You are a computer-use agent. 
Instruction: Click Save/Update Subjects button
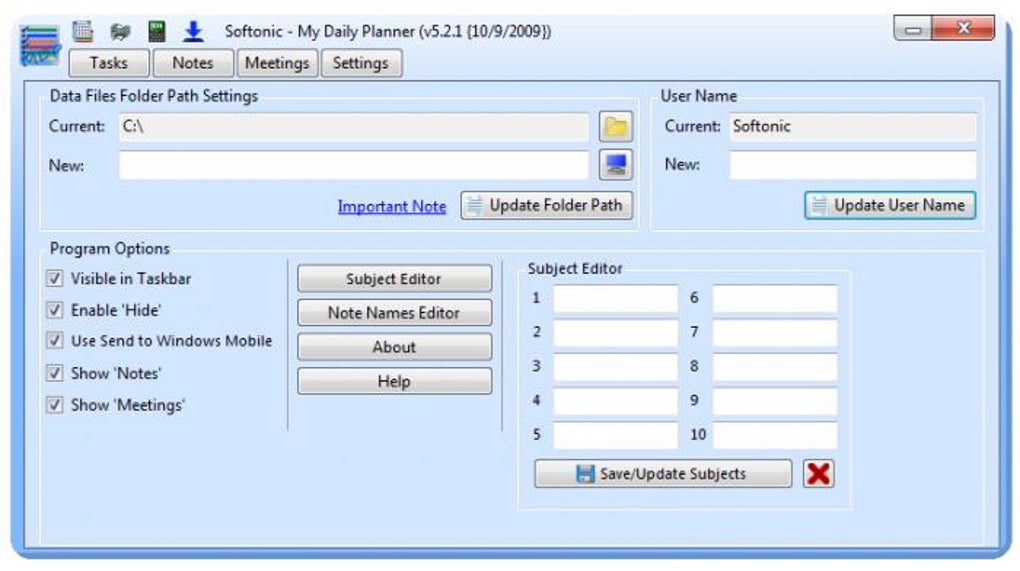click(x=663, y=473)
